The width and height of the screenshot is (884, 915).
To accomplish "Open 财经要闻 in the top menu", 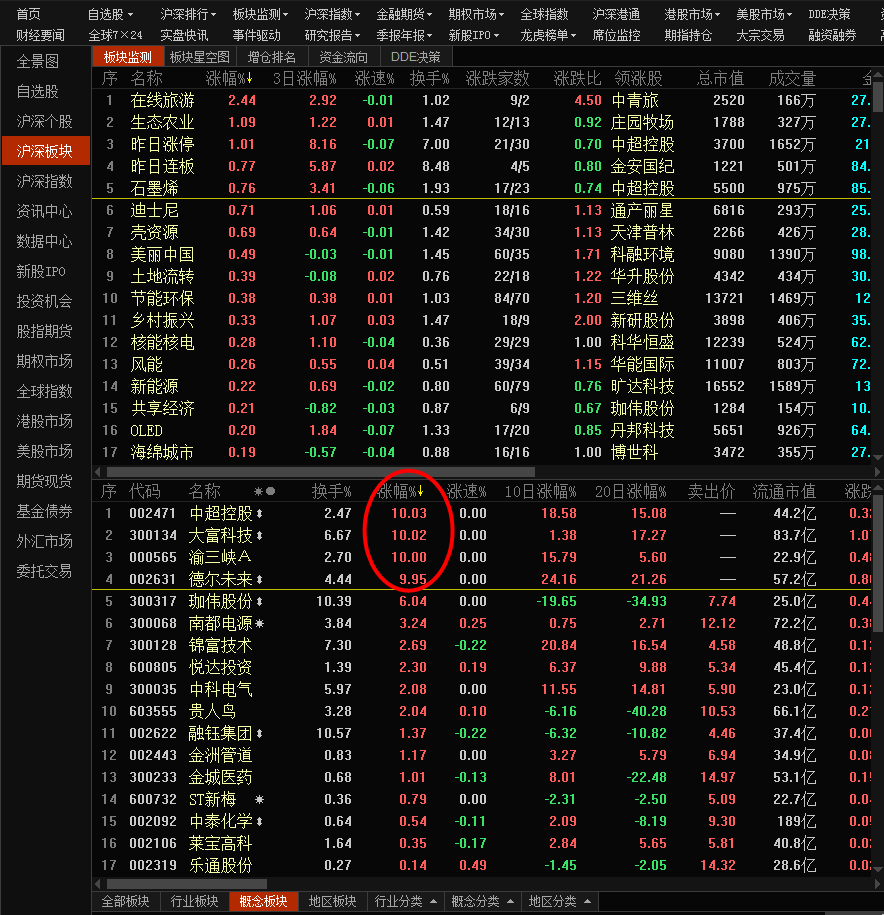I will point(40,36).
